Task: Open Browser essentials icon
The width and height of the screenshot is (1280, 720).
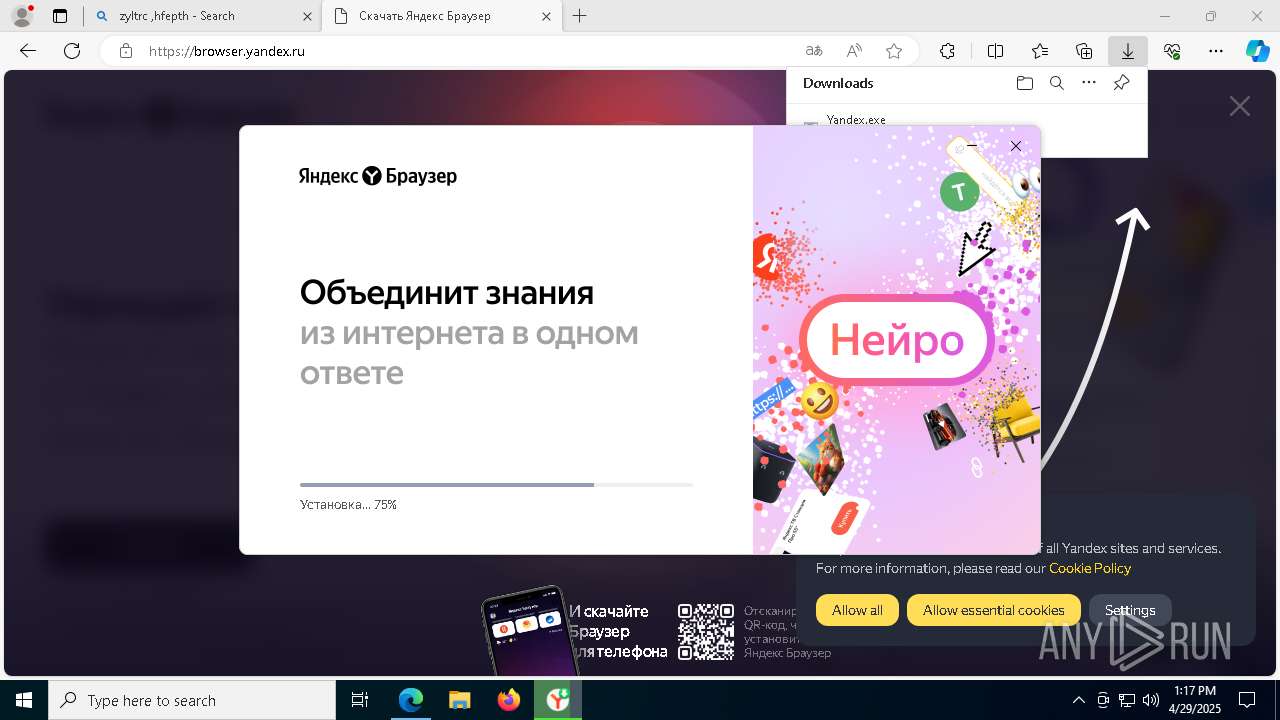Action: click(x=1172, y=51)
